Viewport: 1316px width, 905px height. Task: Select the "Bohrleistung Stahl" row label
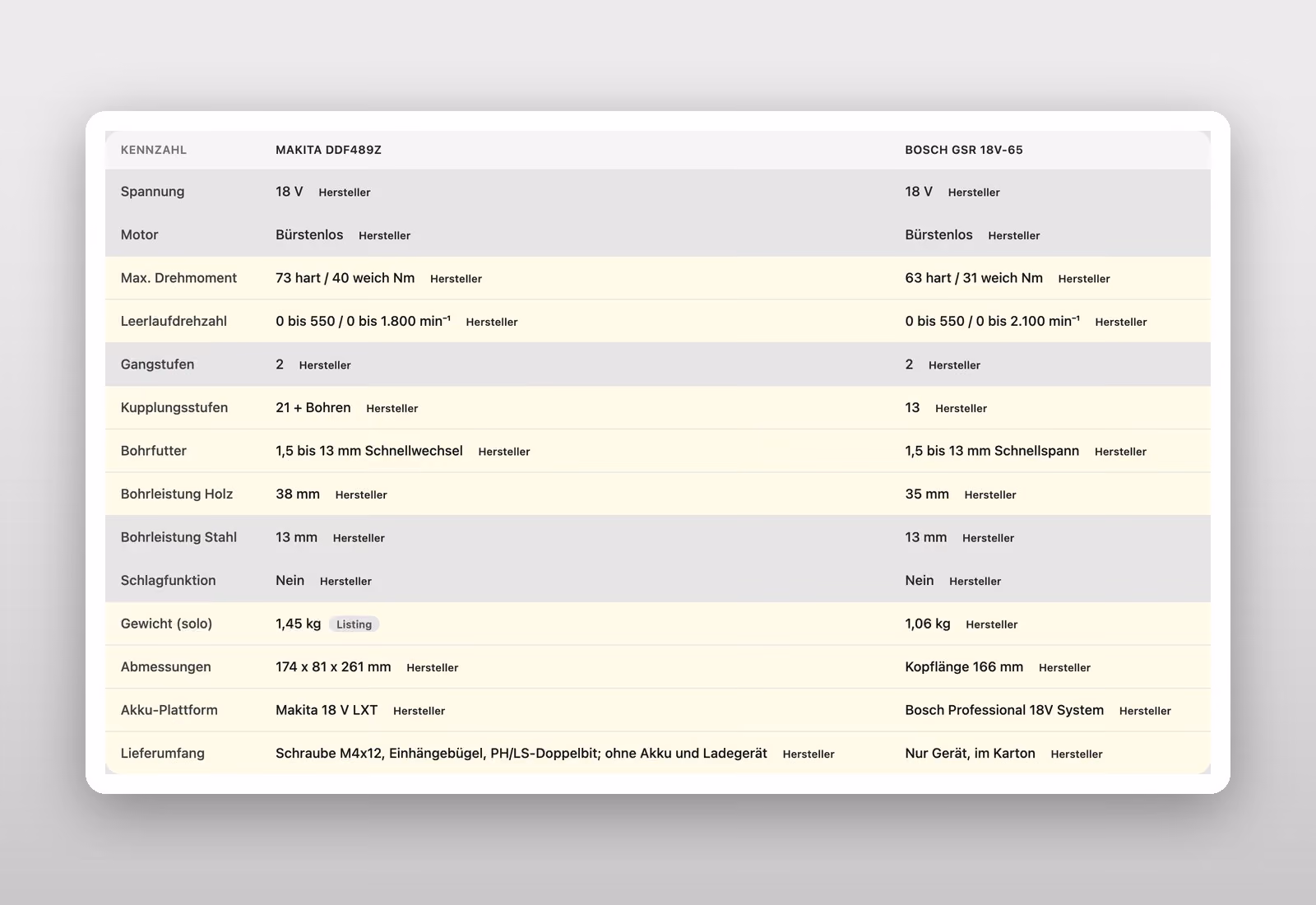(x=178, y=537)
